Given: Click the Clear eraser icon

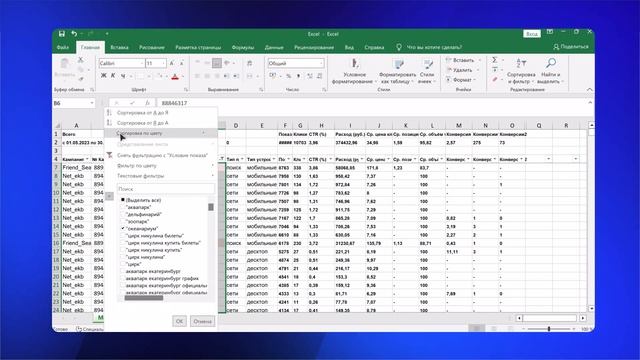Looking at the screenshot, I should click(495, 79).
